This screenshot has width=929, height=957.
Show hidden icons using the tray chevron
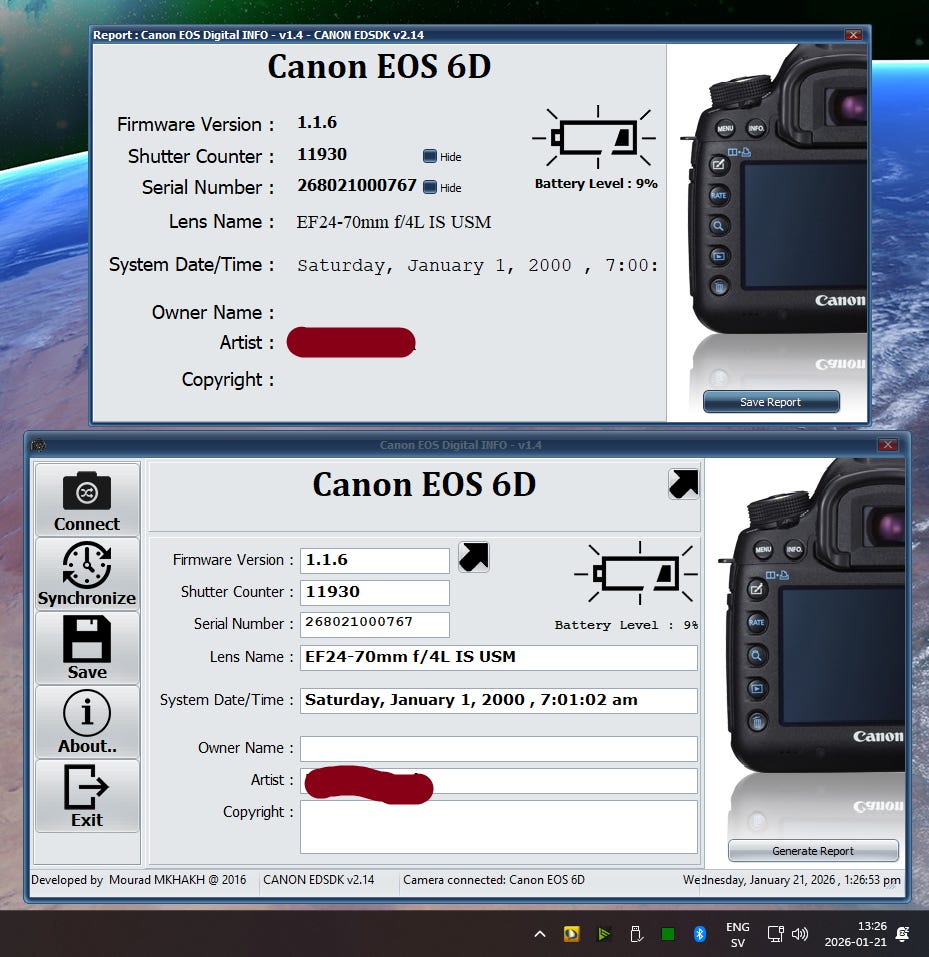pos(540,934)
